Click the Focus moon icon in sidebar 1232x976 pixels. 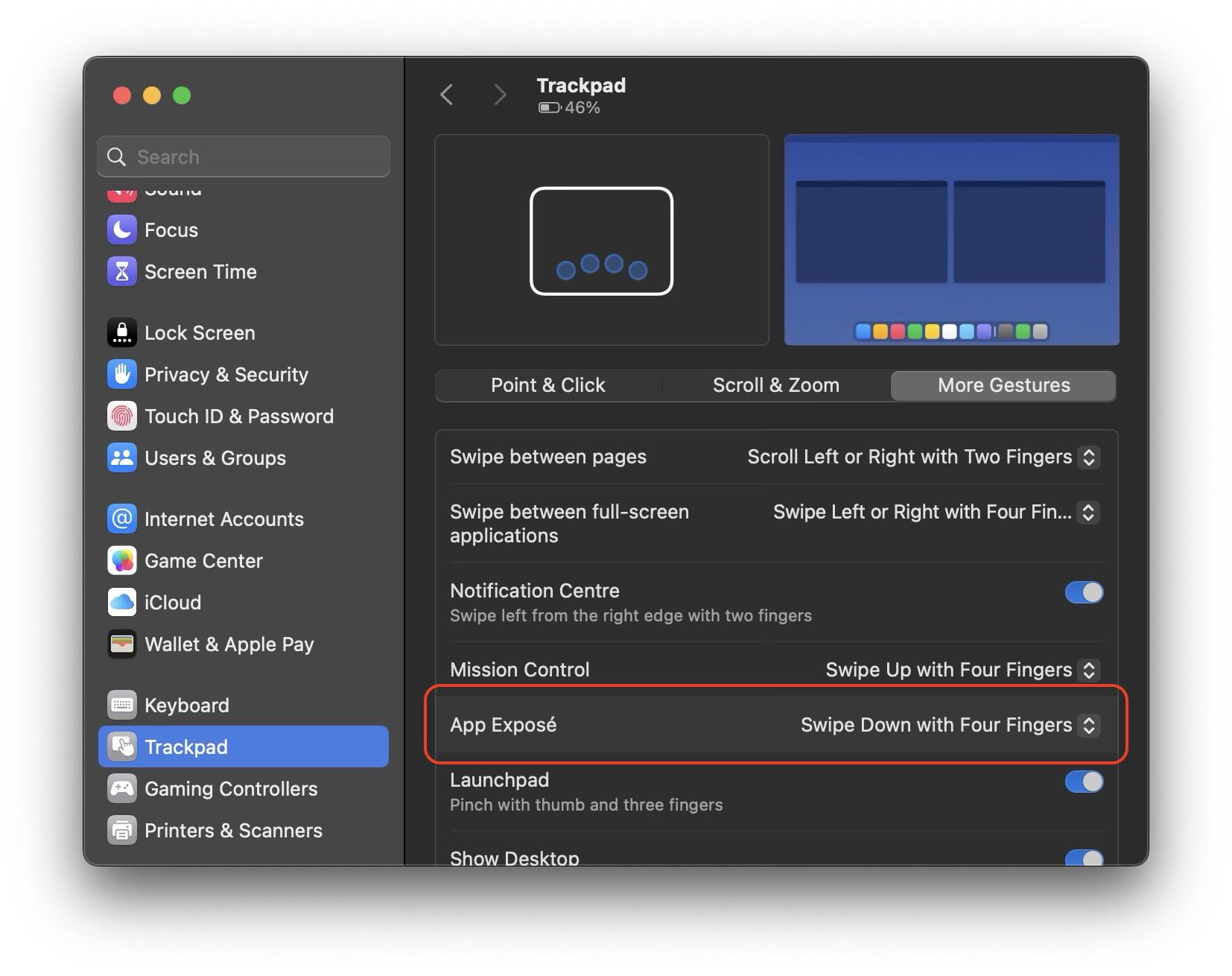click(x=121, y=230)
